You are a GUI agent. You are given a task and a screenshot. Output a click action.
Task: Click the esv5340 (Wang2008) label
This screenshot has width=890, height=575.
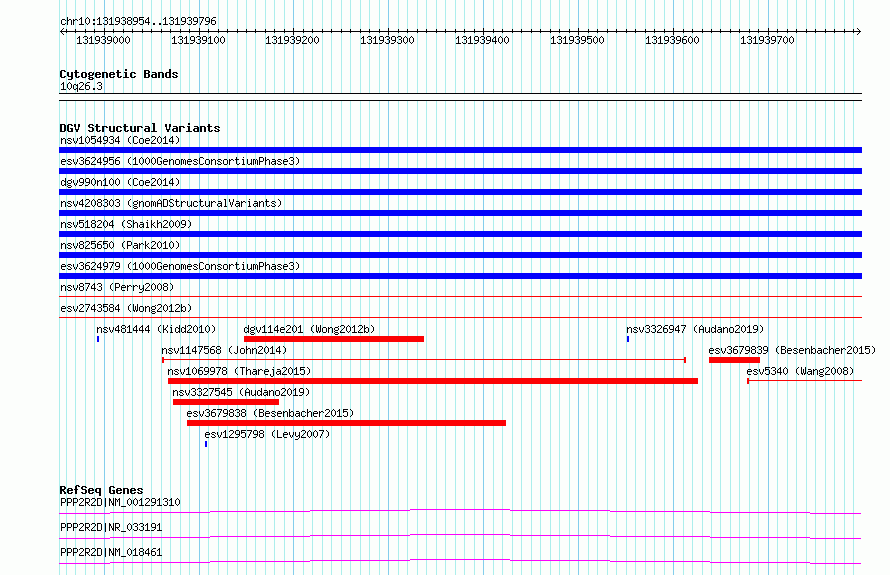[x=800, y=371]
